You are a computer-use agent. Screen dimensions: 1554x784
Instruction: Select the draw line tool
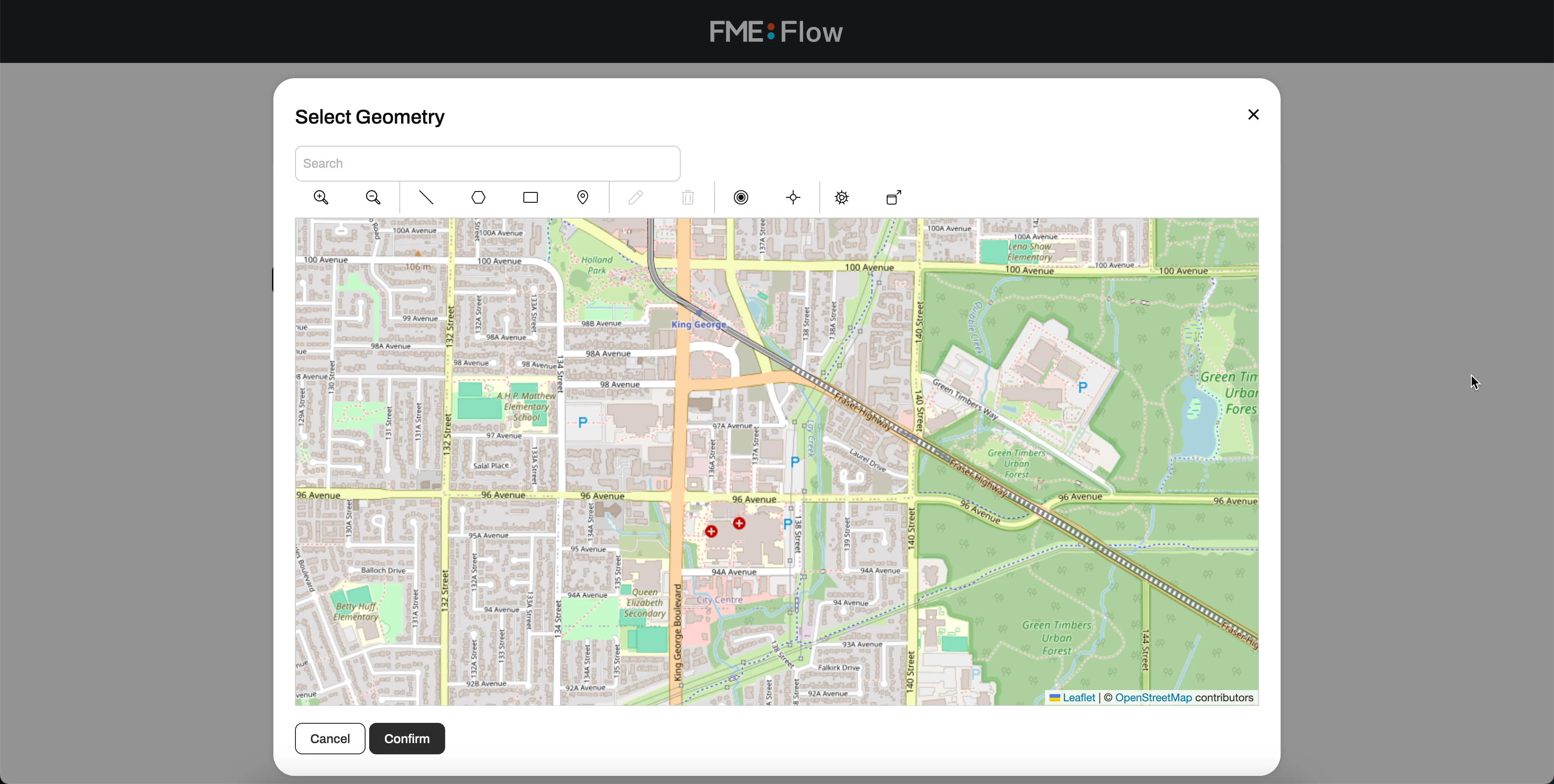(x=426, y=197)
